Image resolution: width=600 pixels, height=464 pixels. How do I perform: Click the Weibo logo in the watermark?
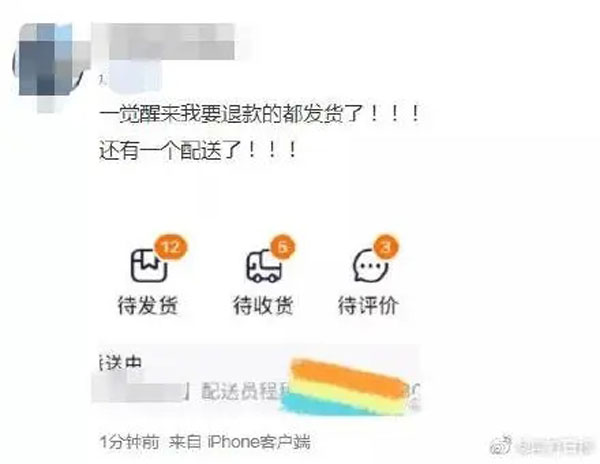pyautogui.click(x=501, y=446)
